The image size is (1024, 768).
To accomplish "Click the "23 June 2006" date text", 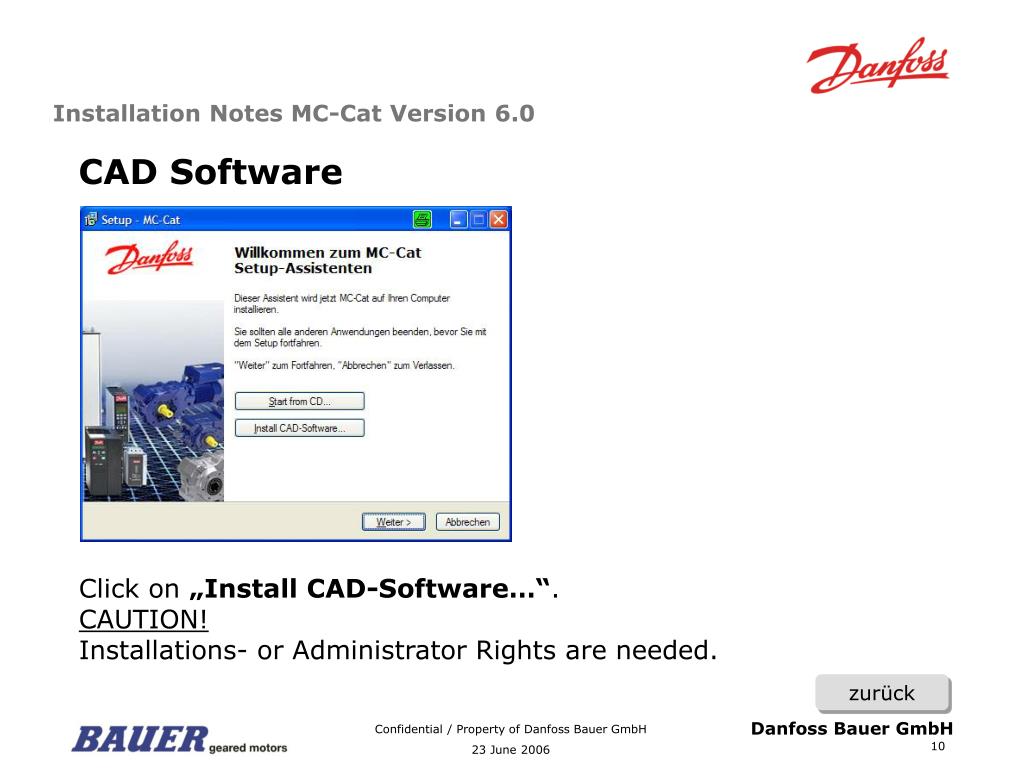I will click(x=511, y=750).
